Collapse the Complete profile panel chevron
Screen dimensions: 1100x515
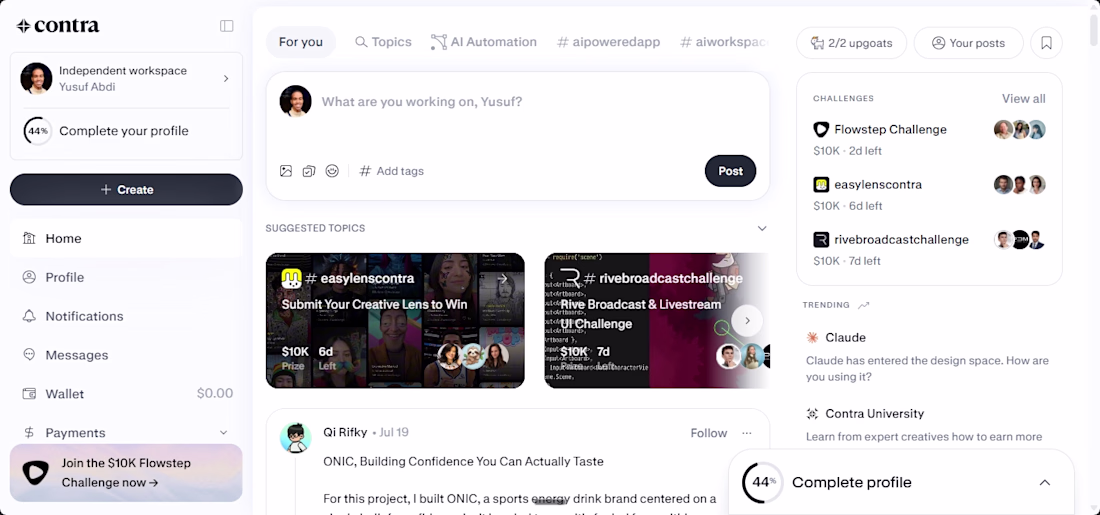pyautogui.click(x=1045, y=483)
